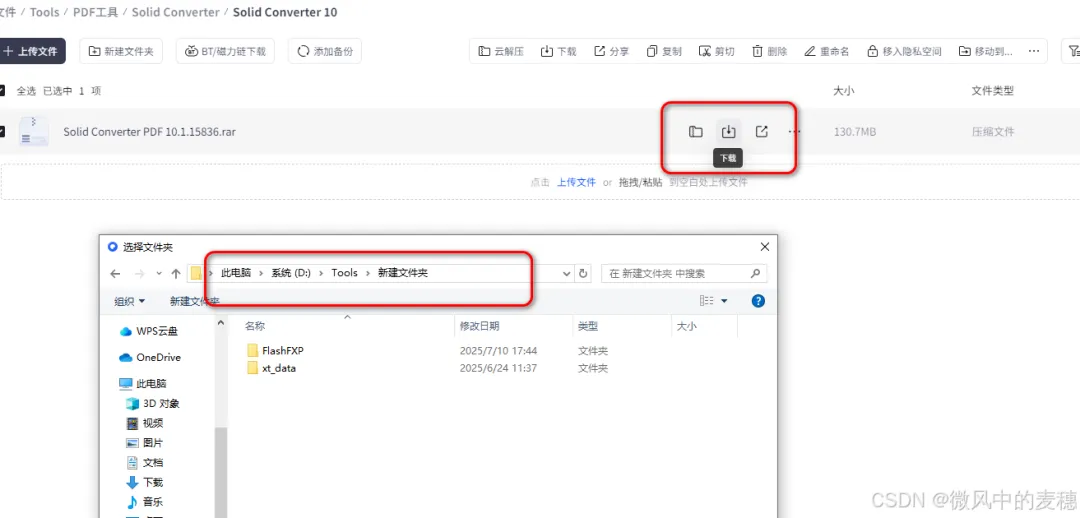Select 音乐 in the navigation pane
The width and height of the screenshot is (1080, 518).
(145, 501)
